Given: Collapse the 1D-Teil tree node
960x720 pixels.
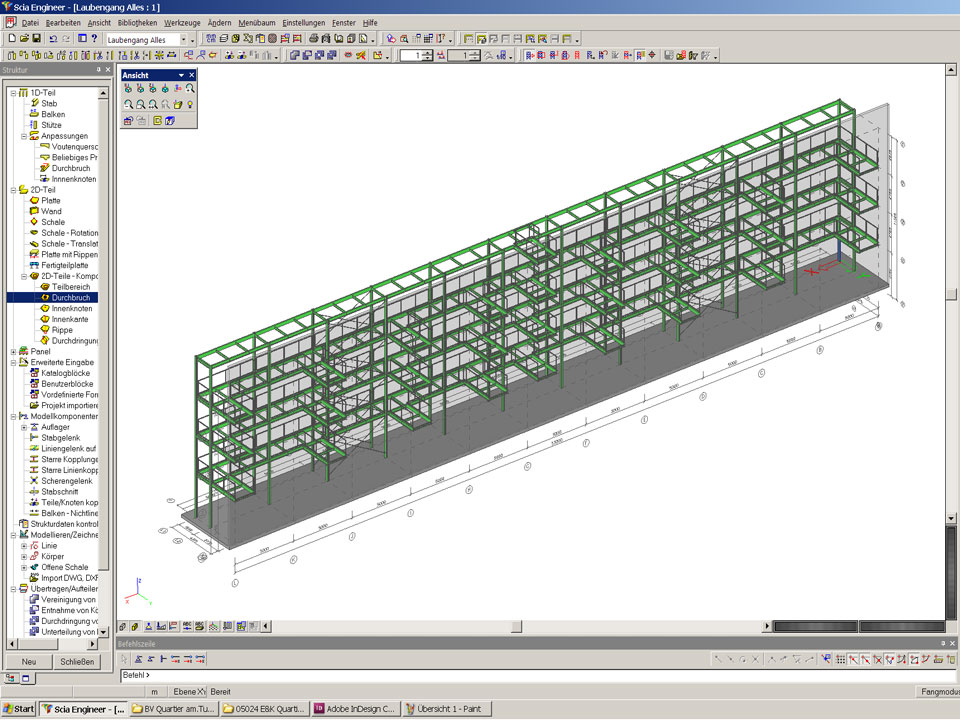Looking at the screenshot, I should [13, 92].
